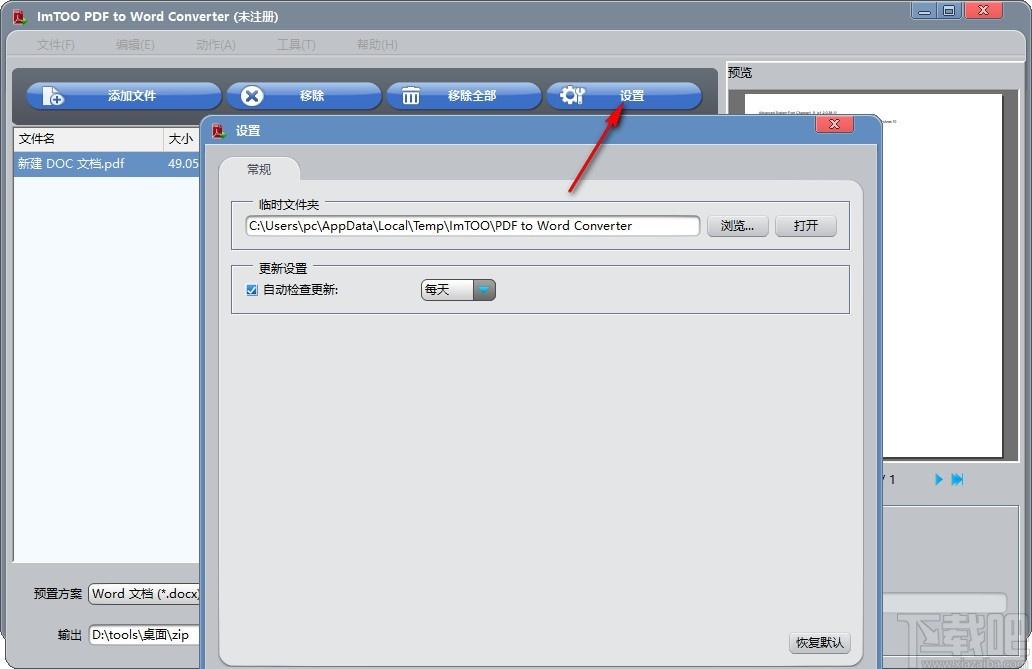Click the output path D:\tools\桌面\zip field

click(x=144, y=635)
